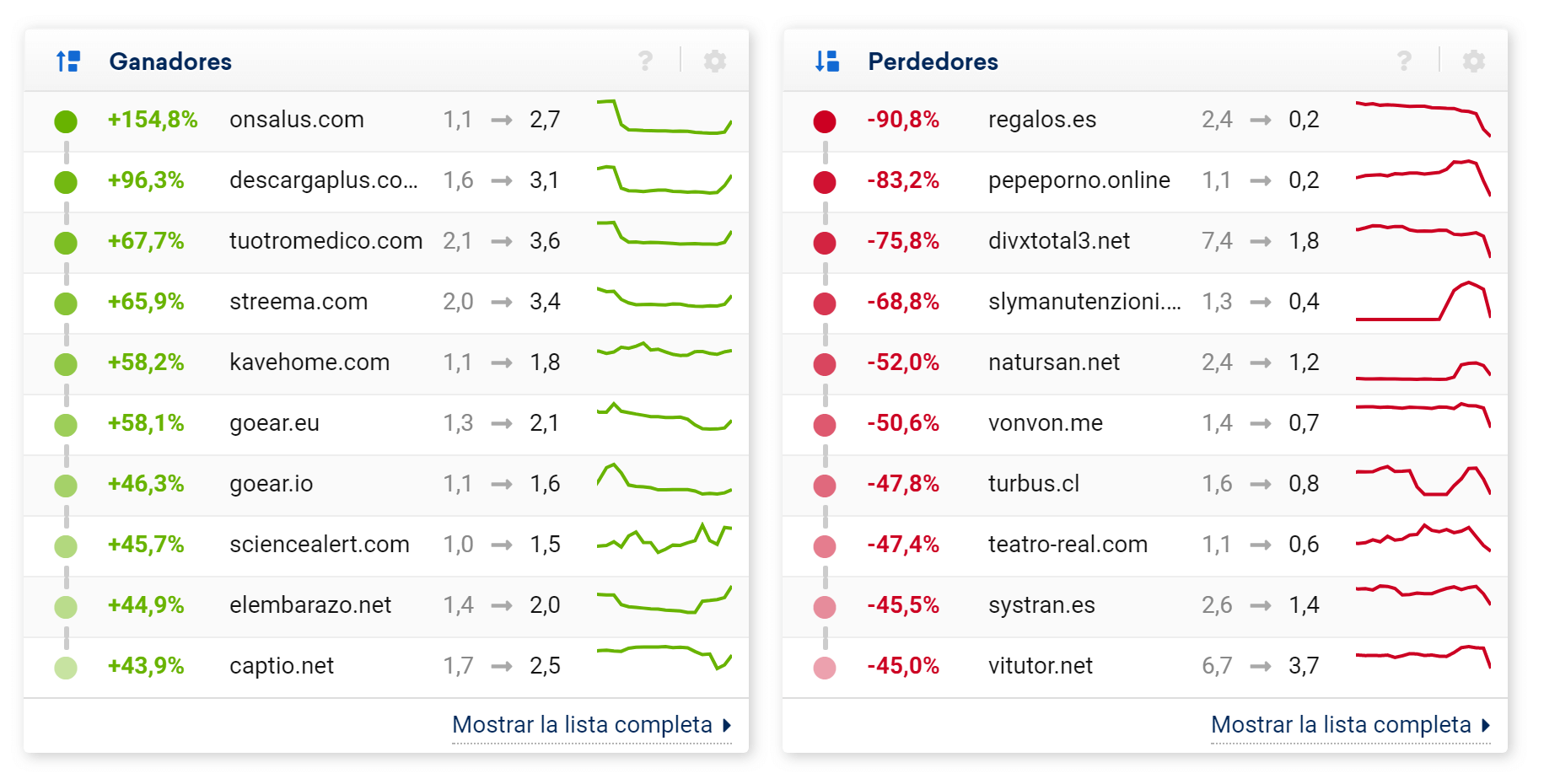Click the Perdedores sort-descending icon
Viewport: 1544px width, 784px height.
click(827, 62)
